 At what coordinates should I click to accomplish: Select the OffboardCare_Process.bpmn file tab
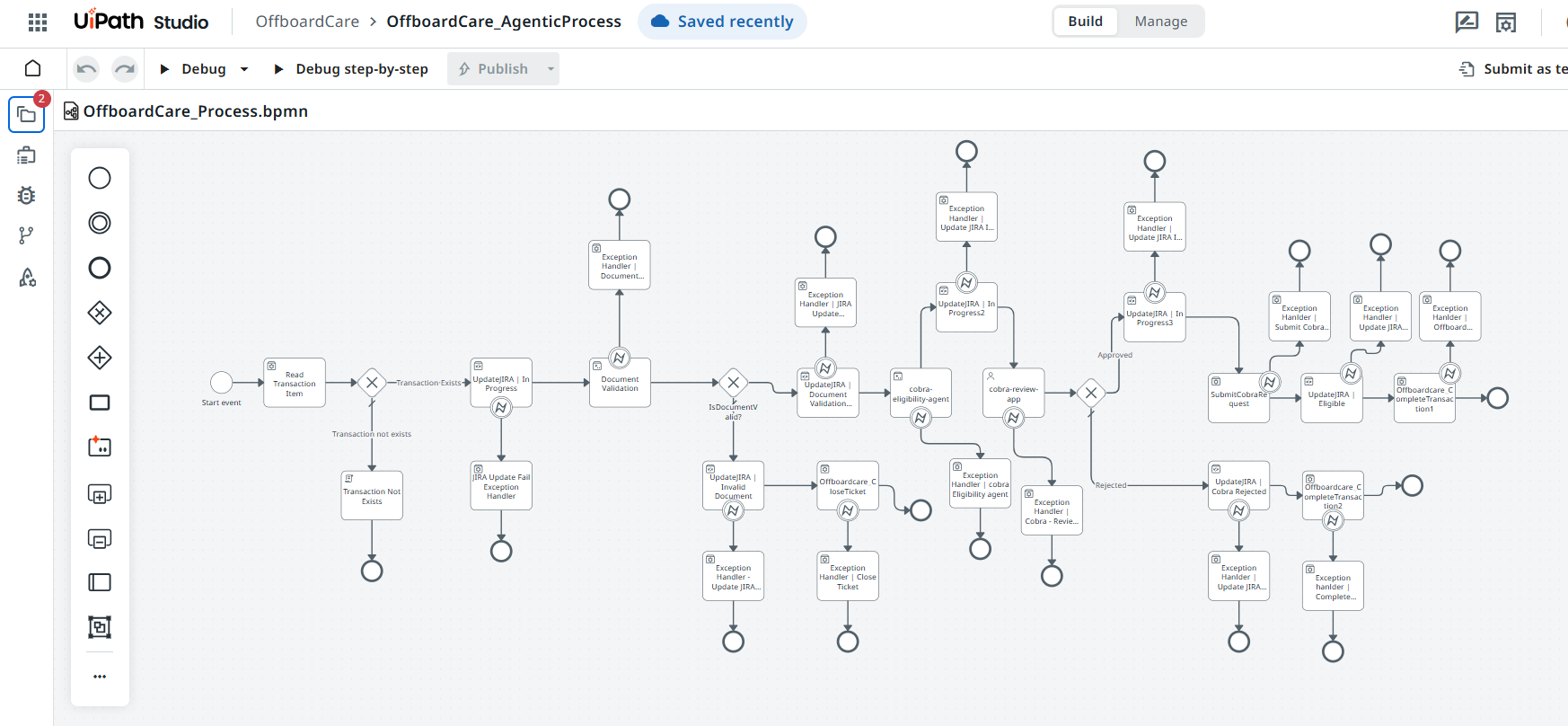(186, 111)
